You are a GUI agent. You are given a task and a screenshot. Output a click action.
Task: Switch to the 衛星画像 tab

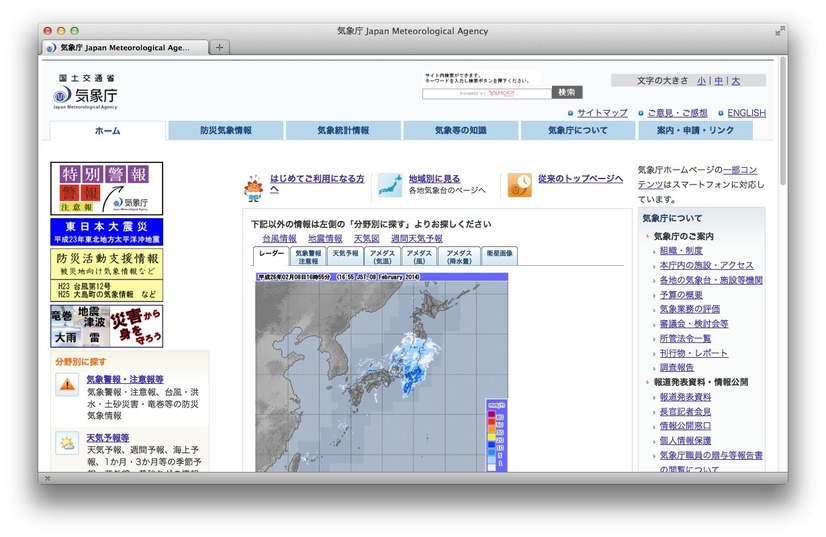pyautogui.click(x=500, y=256)
